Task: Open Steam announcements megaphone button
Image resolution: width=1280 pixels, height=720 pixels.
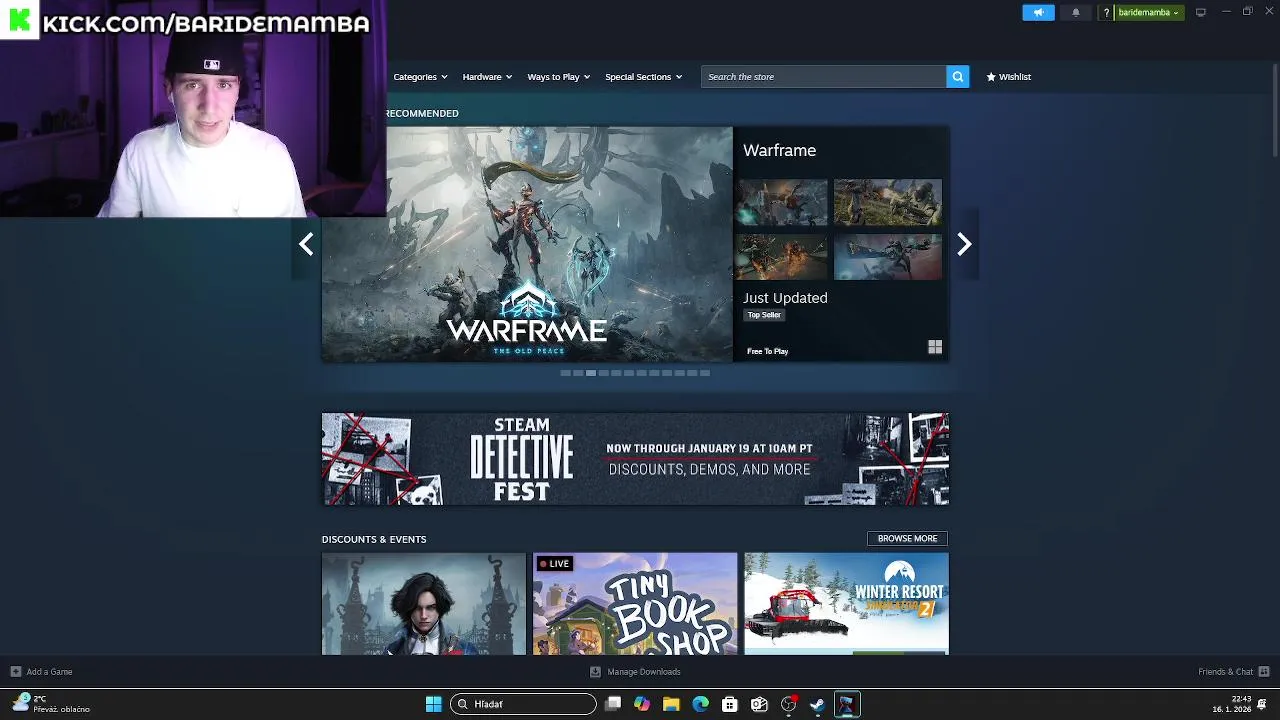Action: 1038,12
